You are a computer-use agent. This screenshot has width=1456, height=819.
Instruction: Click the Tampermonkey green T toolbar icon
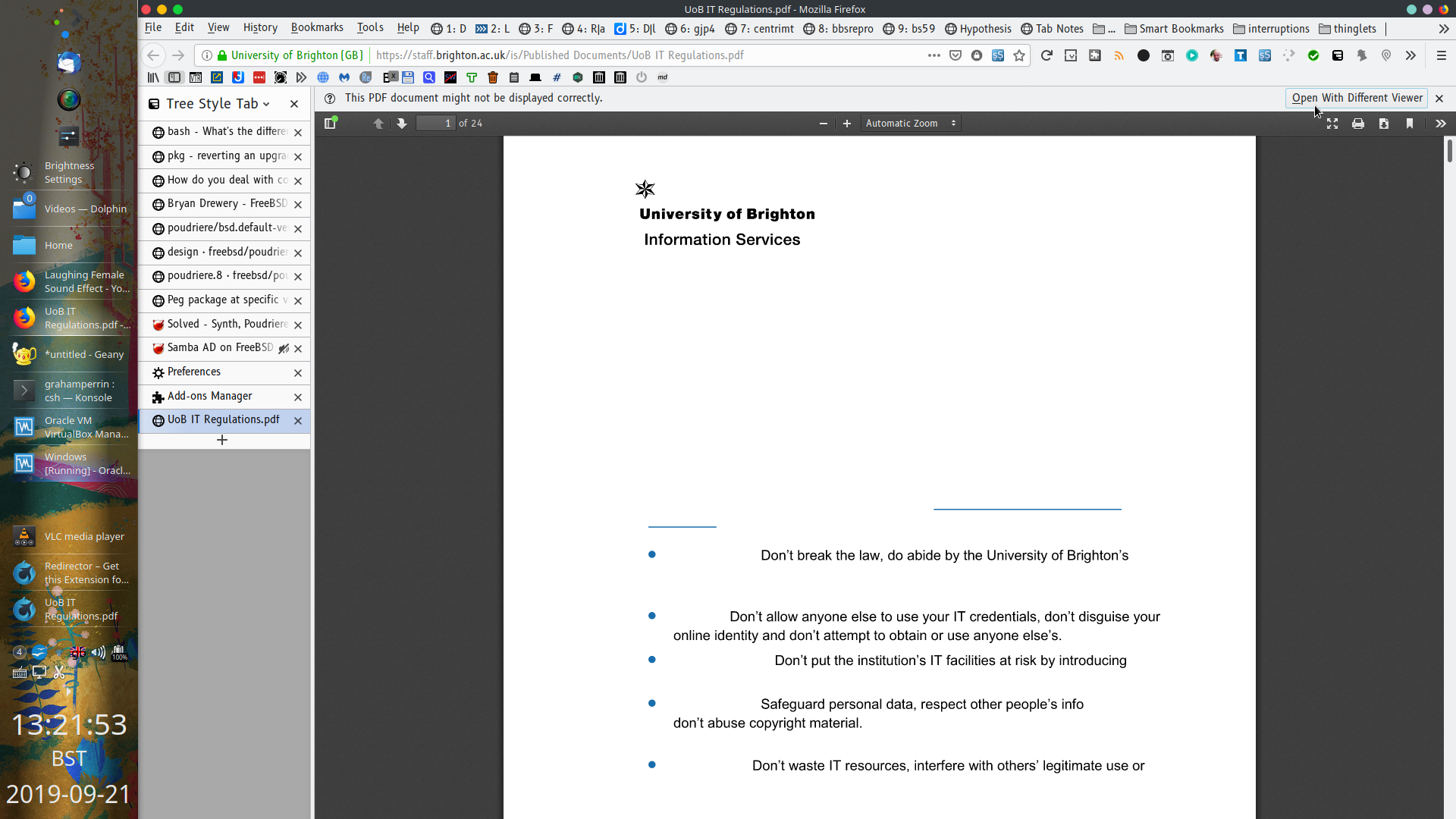point(472,77)
